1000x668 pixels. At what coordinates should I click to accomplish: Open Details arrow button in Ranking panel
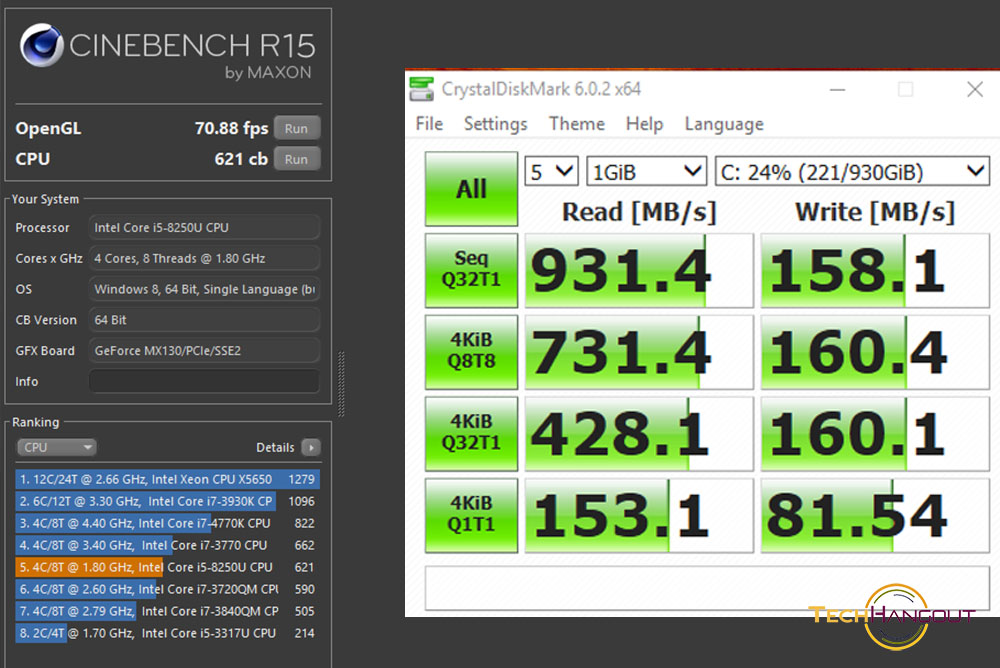311,447
